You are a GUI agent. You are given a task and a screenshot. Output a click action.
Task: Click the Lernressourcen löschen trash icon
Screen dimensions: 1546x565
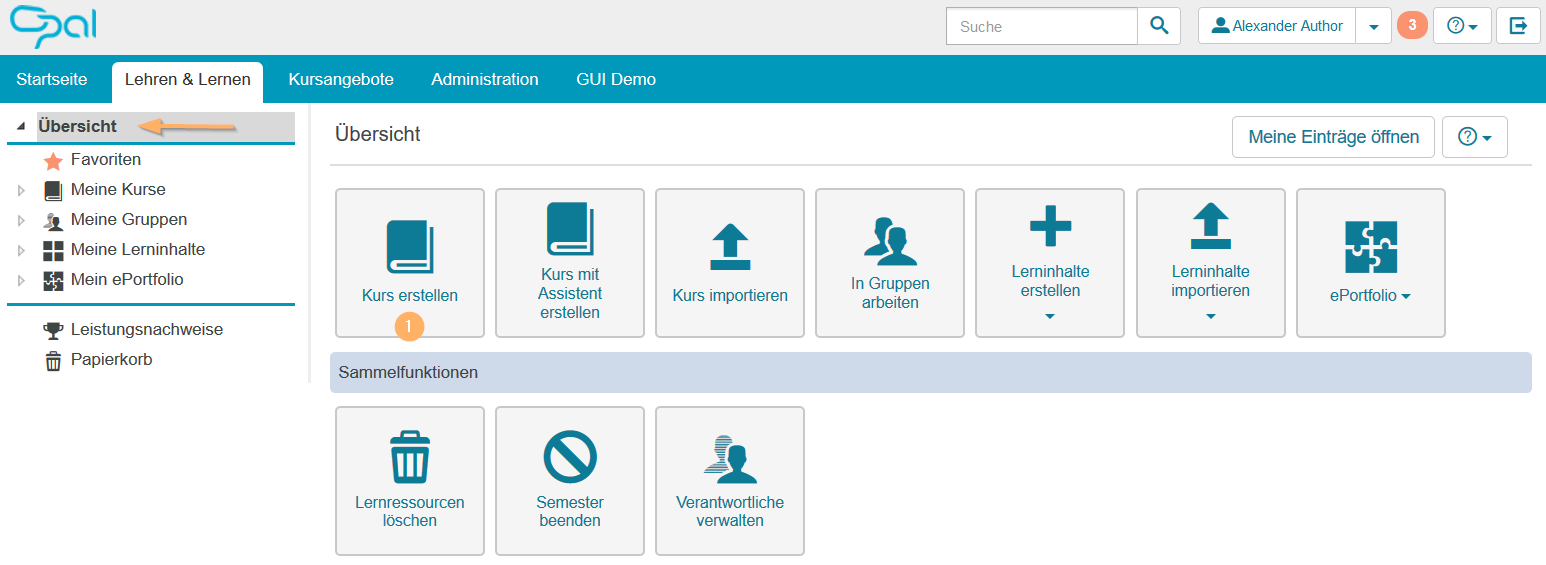(x=409, y=458)
